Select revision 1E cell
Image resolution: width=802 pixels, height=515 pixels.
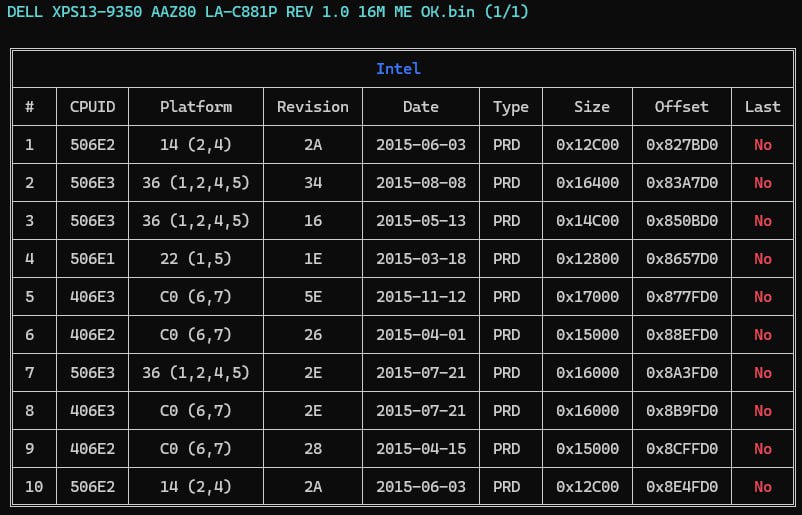point(313,259)
